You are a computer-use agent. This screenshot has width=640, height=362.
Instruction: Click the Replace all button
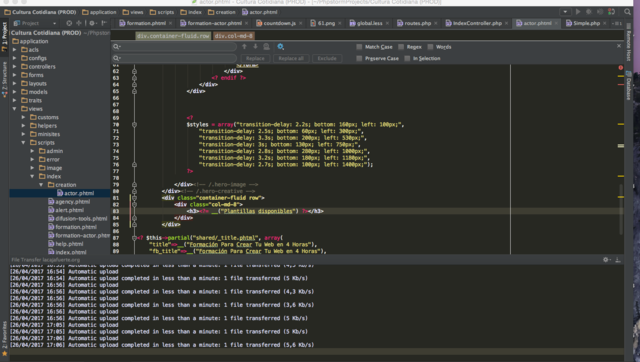tap(291, 58)
